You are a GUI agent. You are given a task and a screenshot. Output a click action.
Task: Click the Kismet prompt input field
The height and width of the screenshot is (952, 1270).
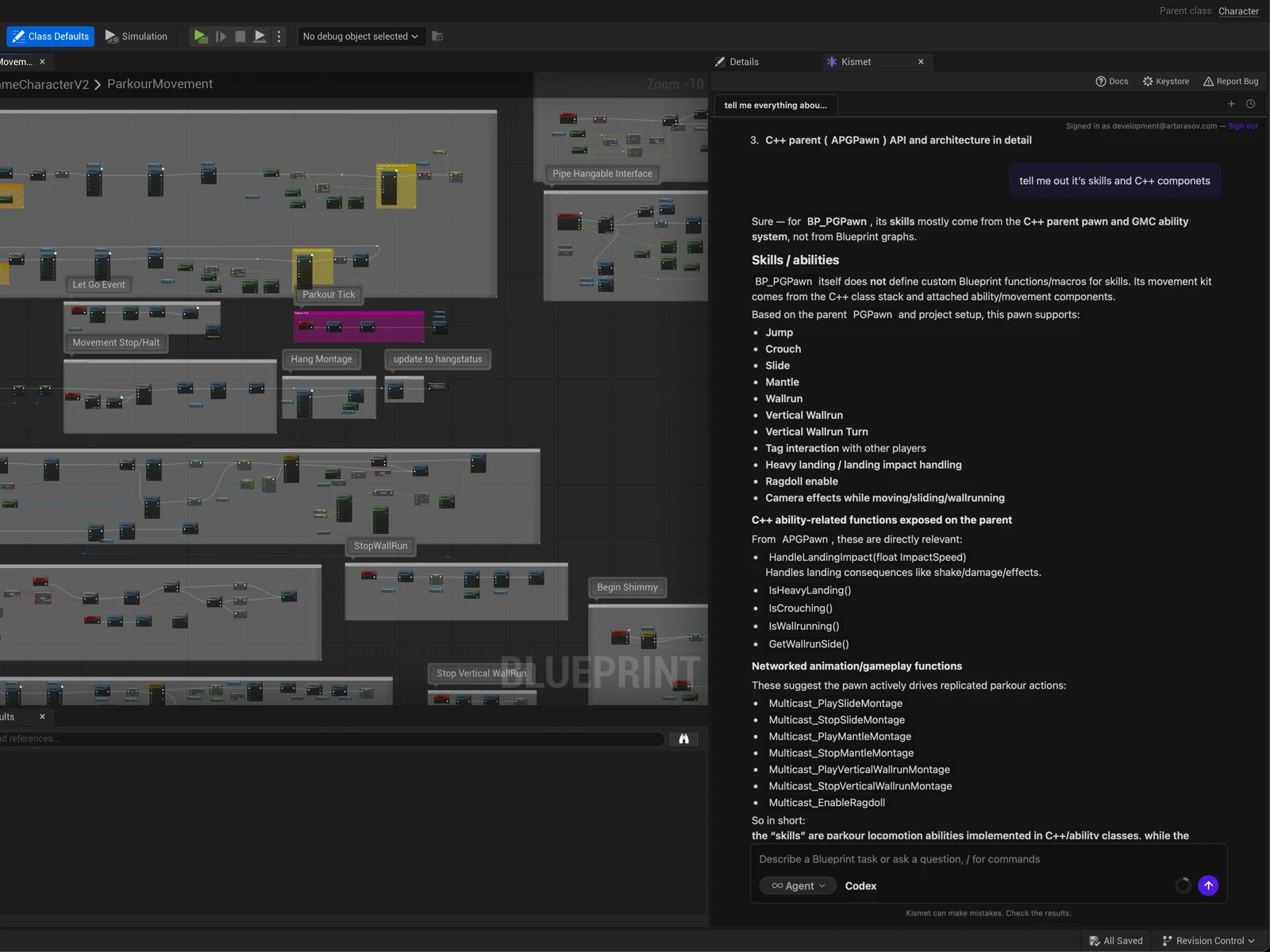tap(988, 859)
